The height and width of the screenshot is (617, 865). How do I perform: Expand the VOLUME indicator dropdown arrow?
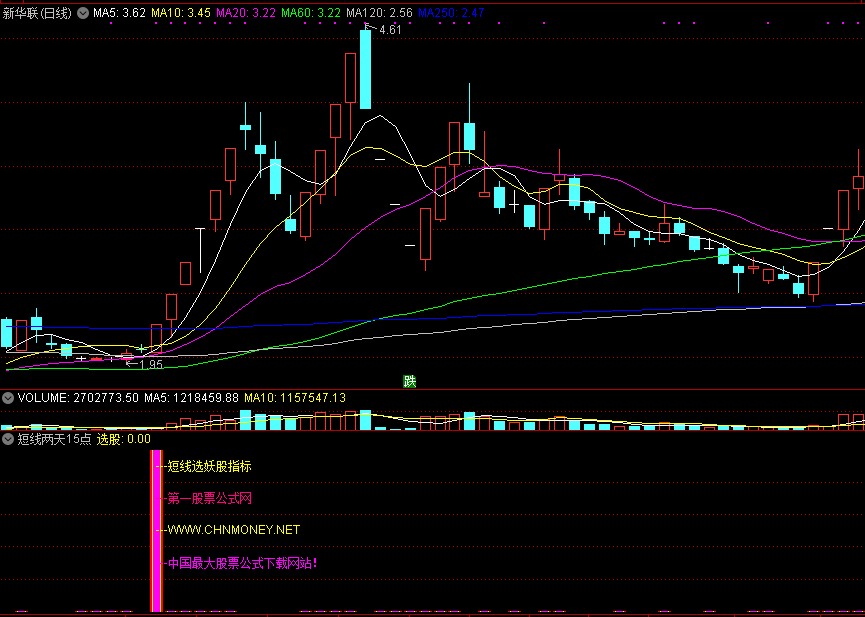coord(8,397)
